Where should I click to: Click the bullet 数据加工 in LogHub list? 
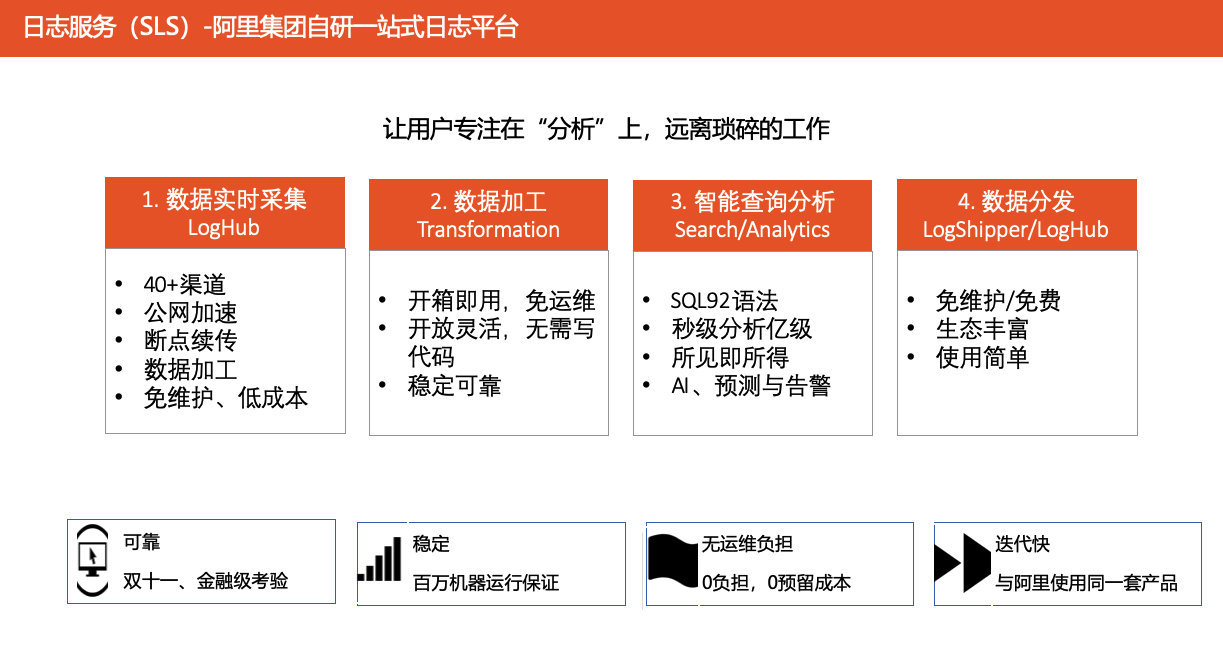pos(190,369)
